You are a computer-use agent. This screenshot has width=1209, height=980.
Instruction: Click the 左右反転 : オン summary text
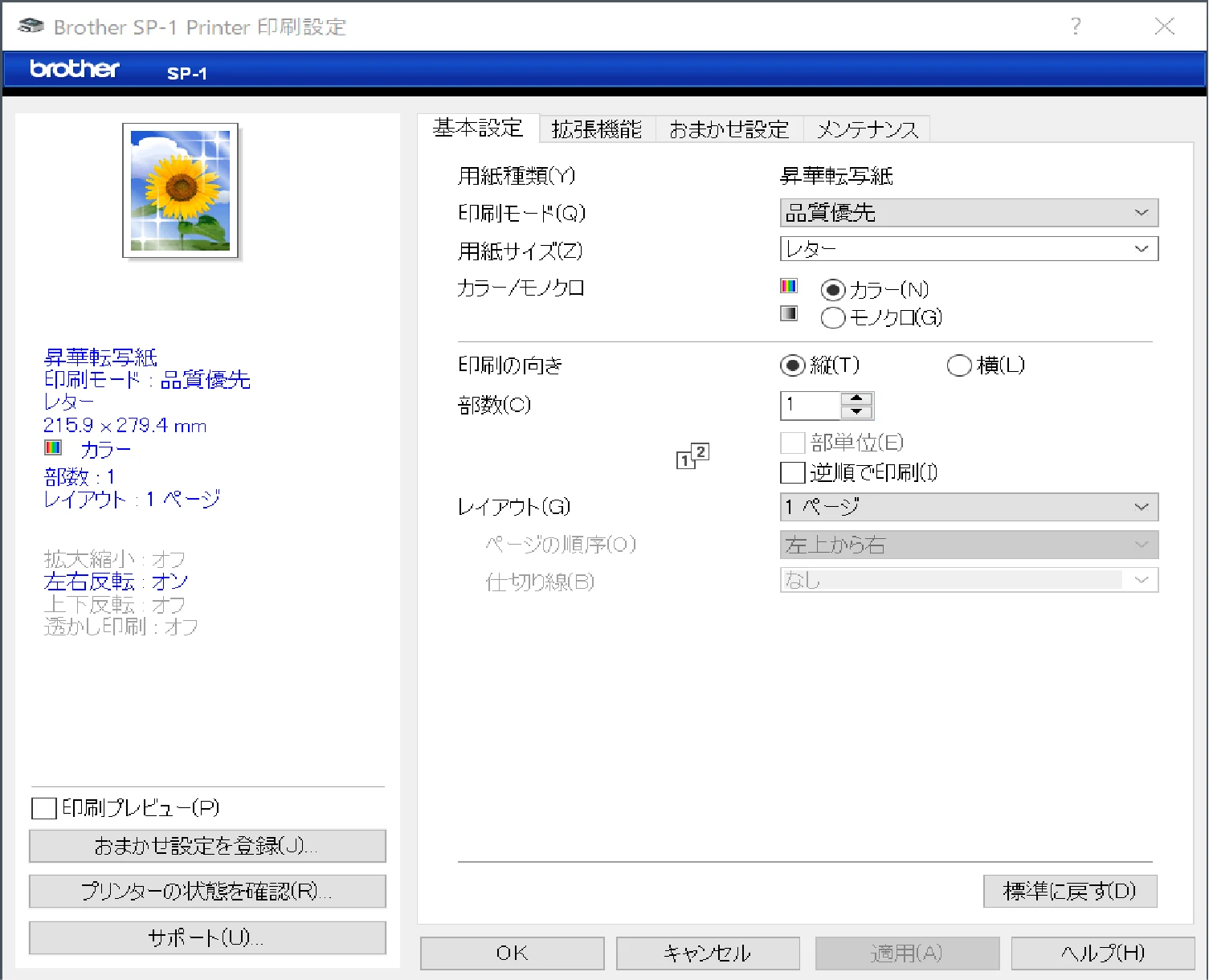(x=116, y=582)
